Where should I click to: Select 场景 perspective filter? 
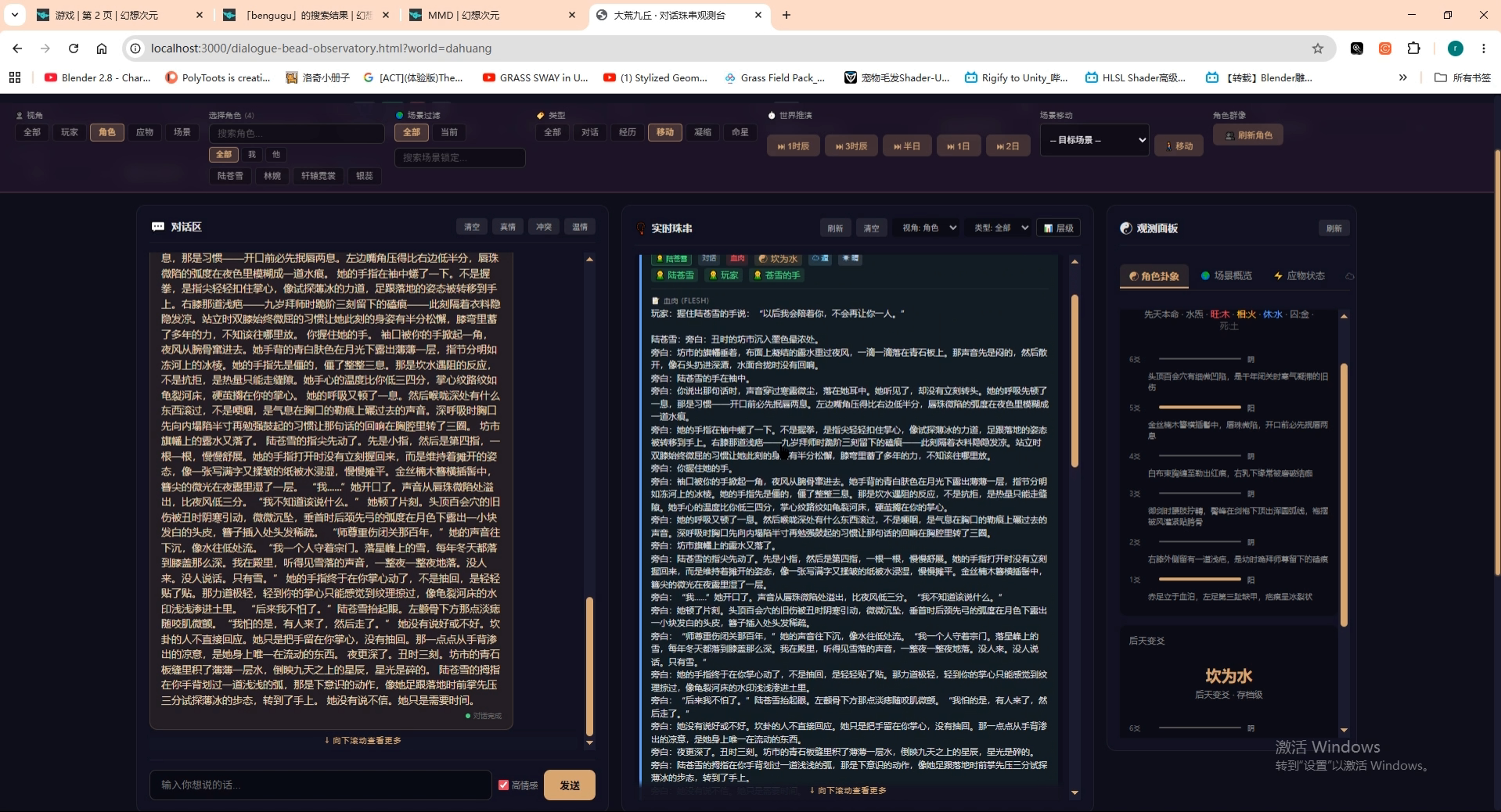point(182,132)
